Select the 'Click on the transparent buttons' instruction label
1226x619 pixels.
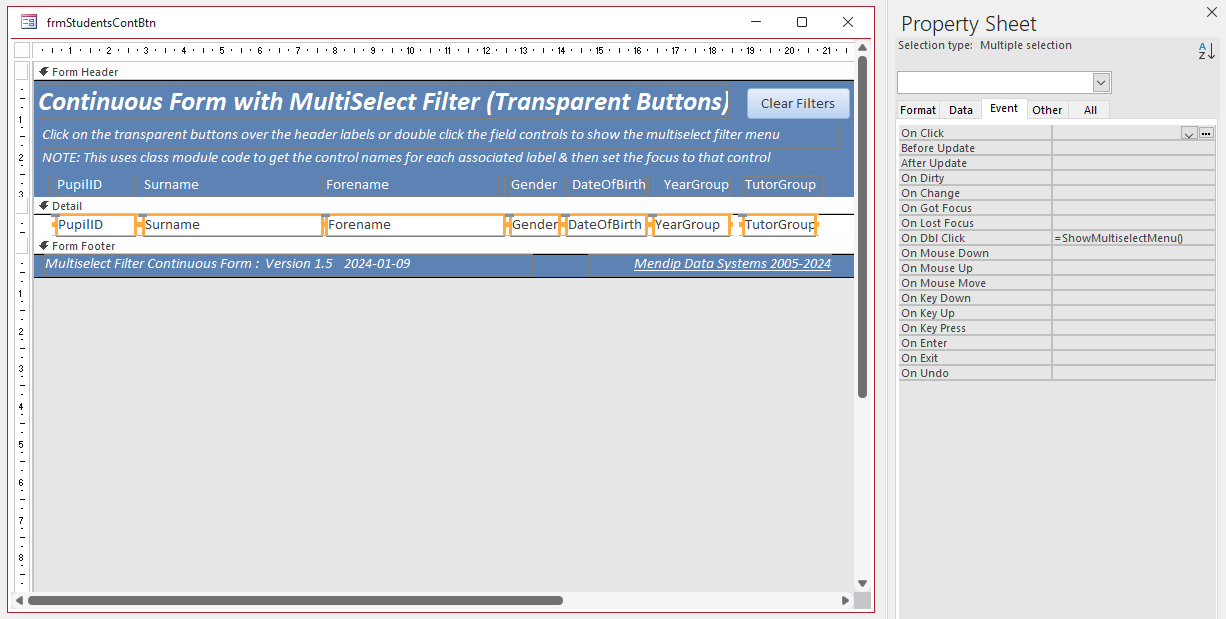[438, 135]
